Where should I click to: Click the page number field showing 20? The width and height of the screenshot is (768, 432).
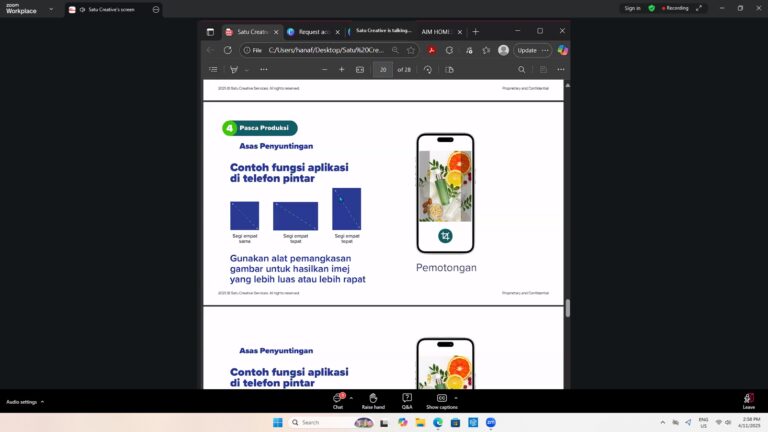pyautogui.click(x=382, y=69)
